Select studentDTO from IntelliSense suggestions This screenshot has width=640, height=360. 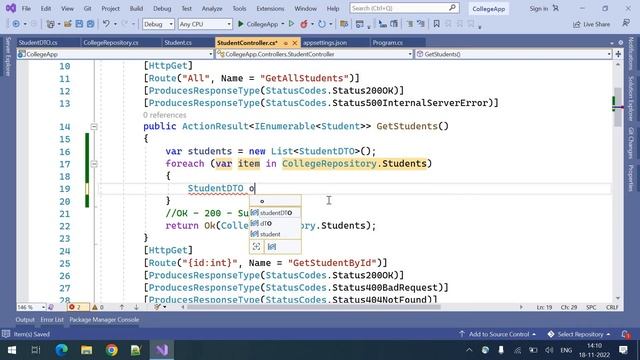point(276,213)
